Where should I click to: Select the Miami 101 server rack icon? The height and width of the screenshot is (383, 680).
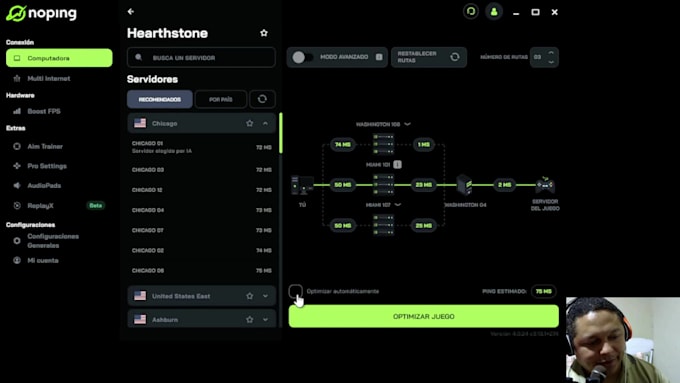coord(383,185)
